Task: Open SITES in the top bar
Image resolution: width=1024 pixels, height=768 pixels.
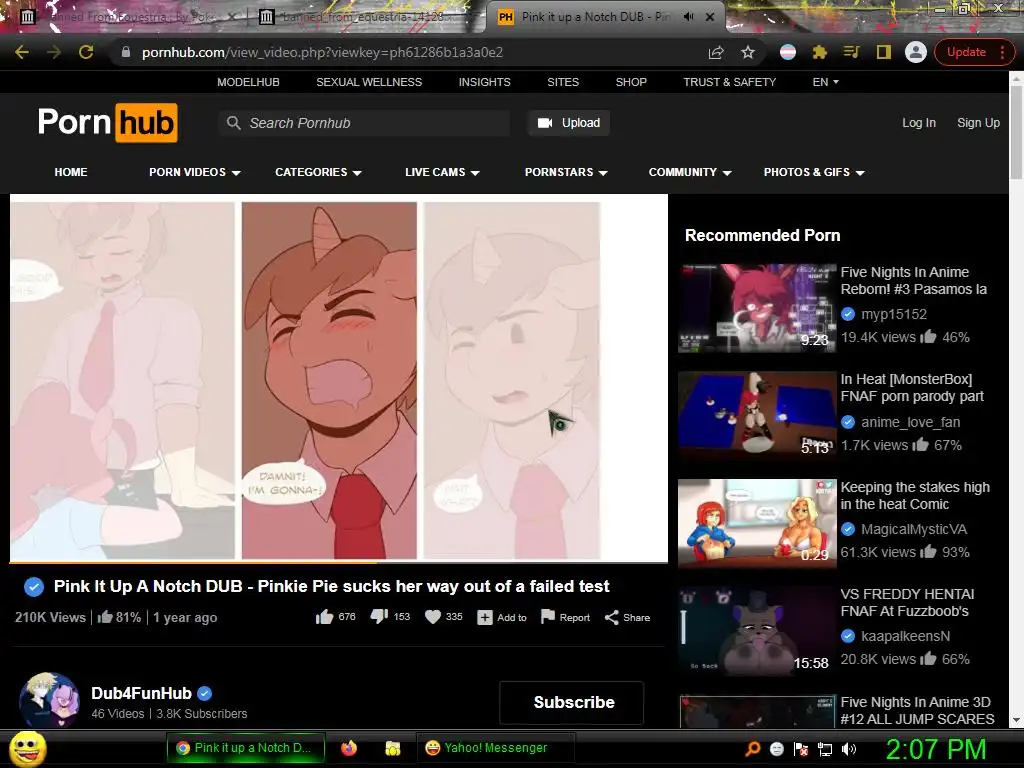Action: point(563,82)
